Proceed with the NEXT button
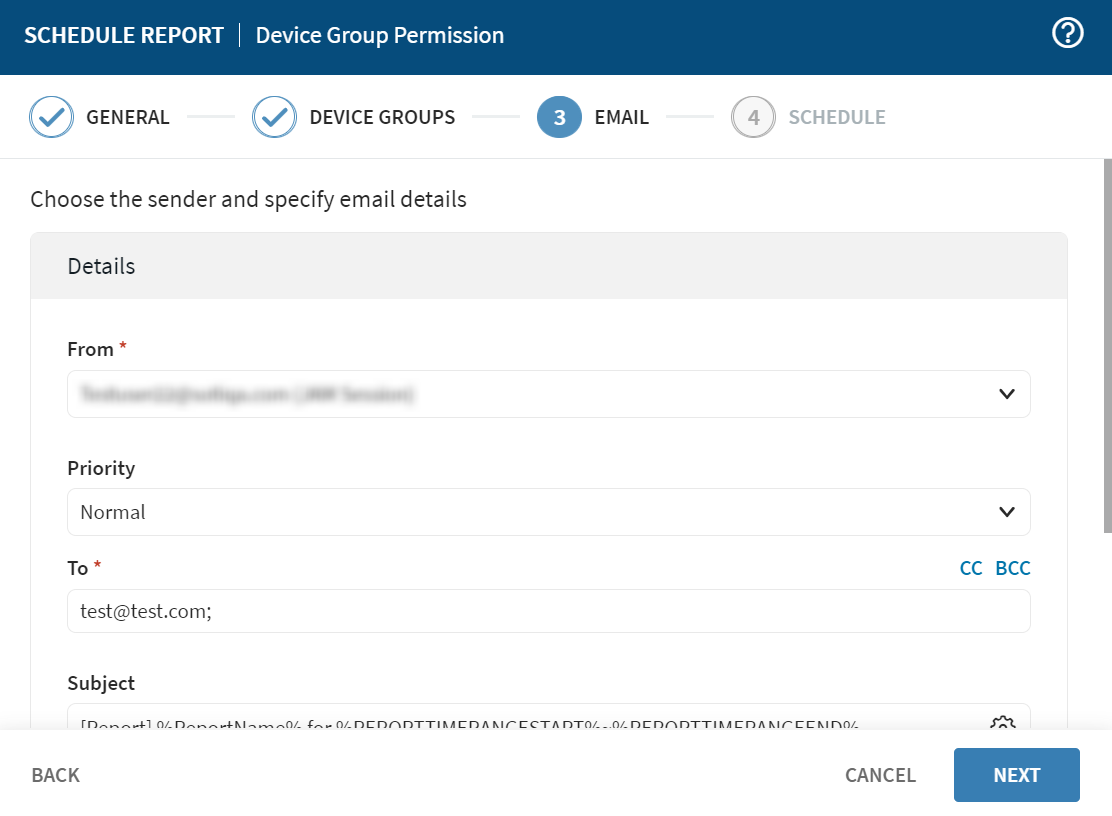 1016,775
